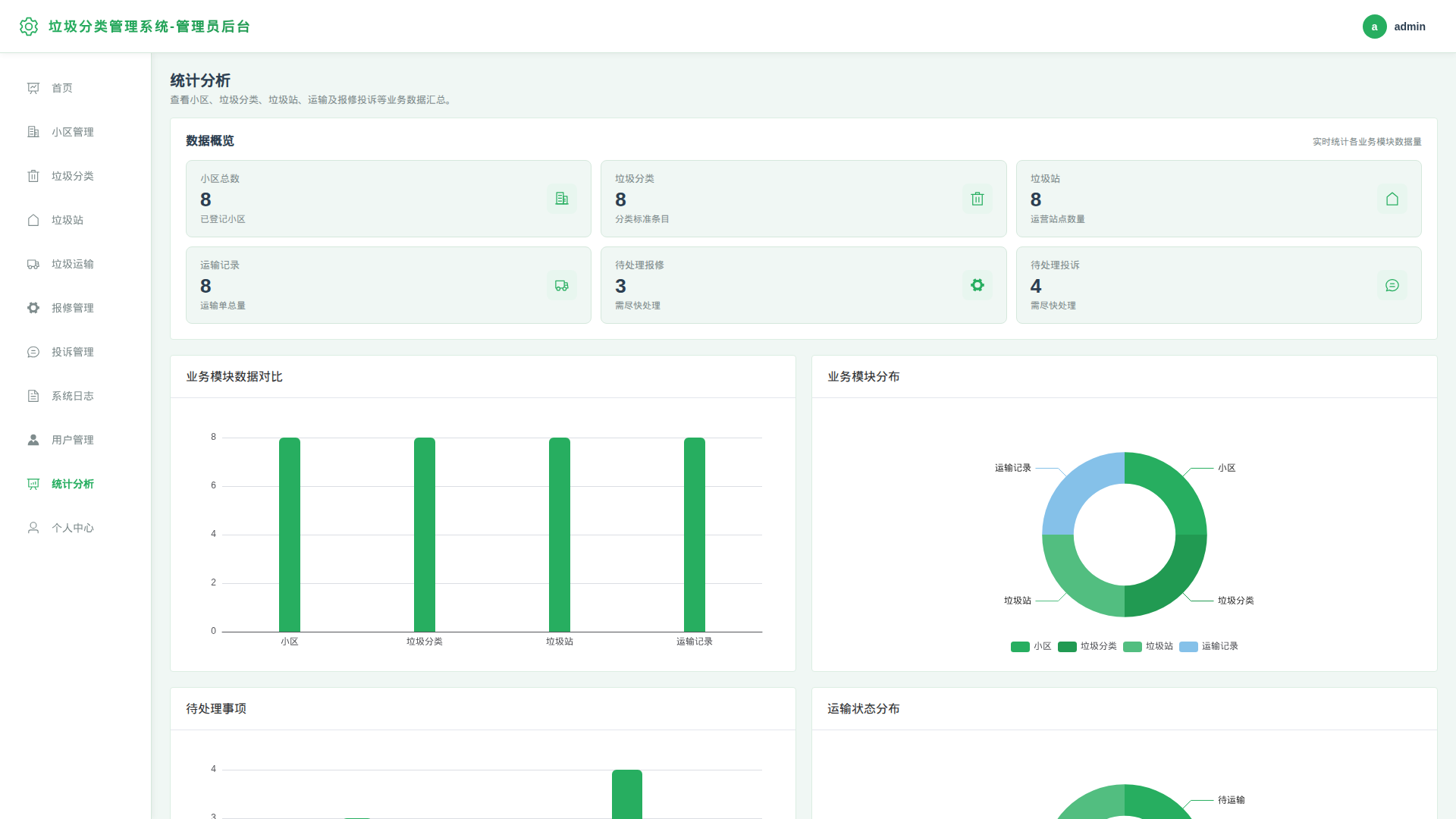The width and height of the screenshot is (1456, 819).
Task: Toggle 垃圾分类 legend swatch in donut chart
Action: [x=1067, y=647]
